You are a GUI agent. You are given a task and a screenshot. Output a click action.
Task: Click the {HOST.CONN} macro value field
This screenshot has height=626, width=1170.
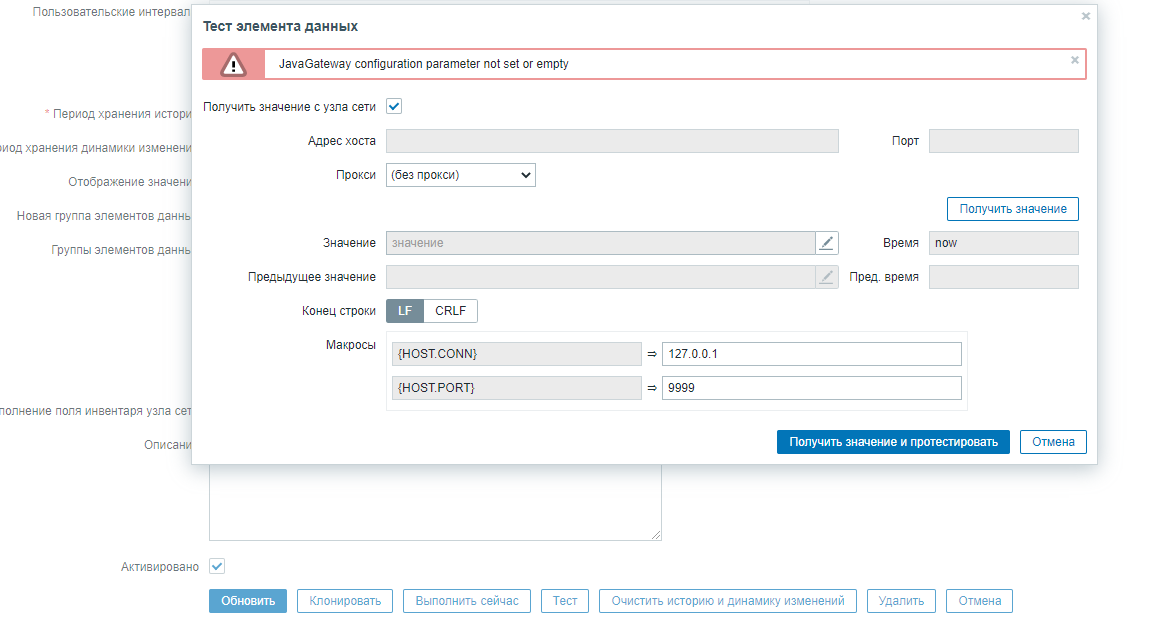tap(811, 354)
